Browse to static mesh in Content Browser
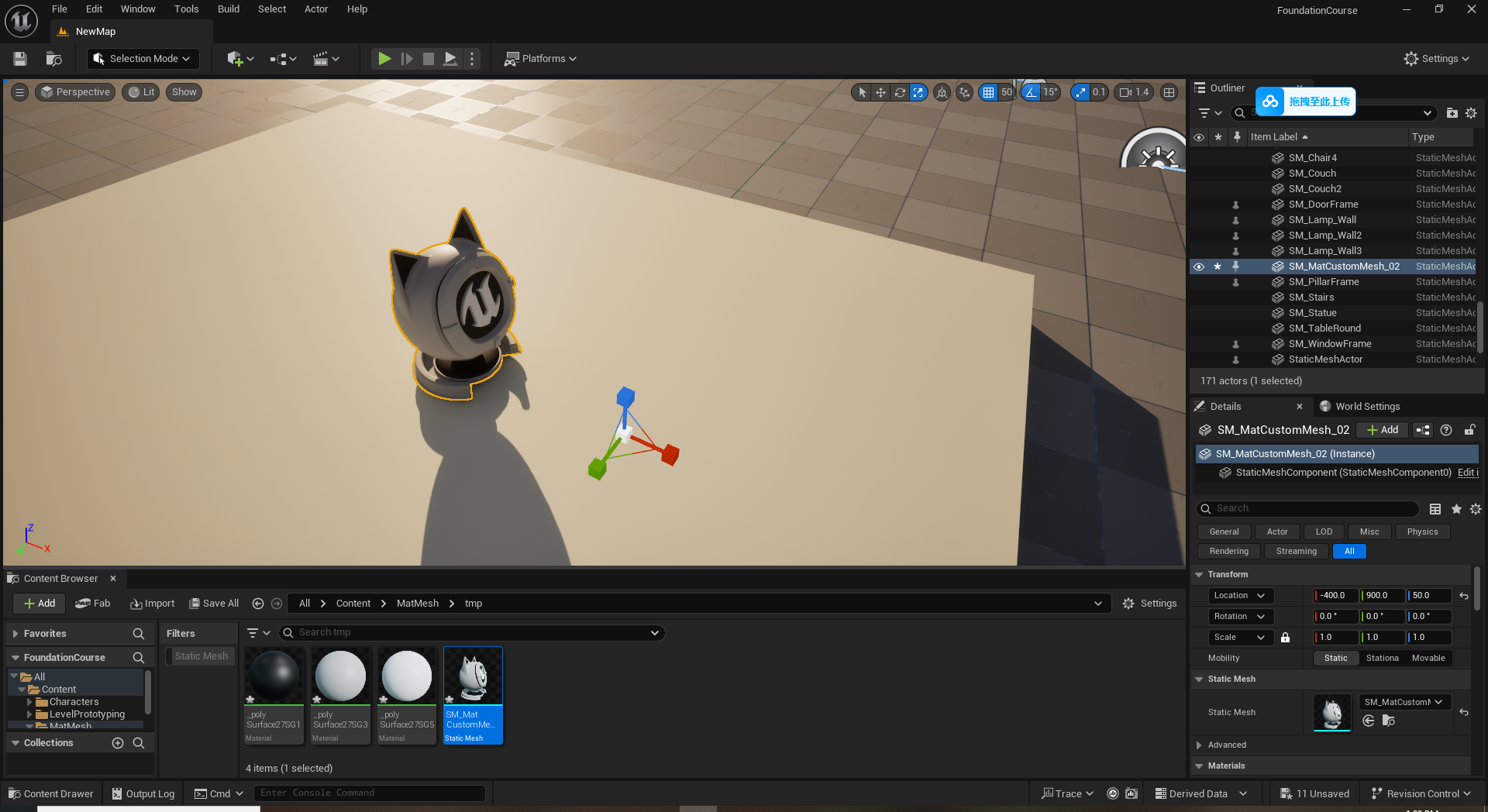The image size is (1488, 812). 1389,721
